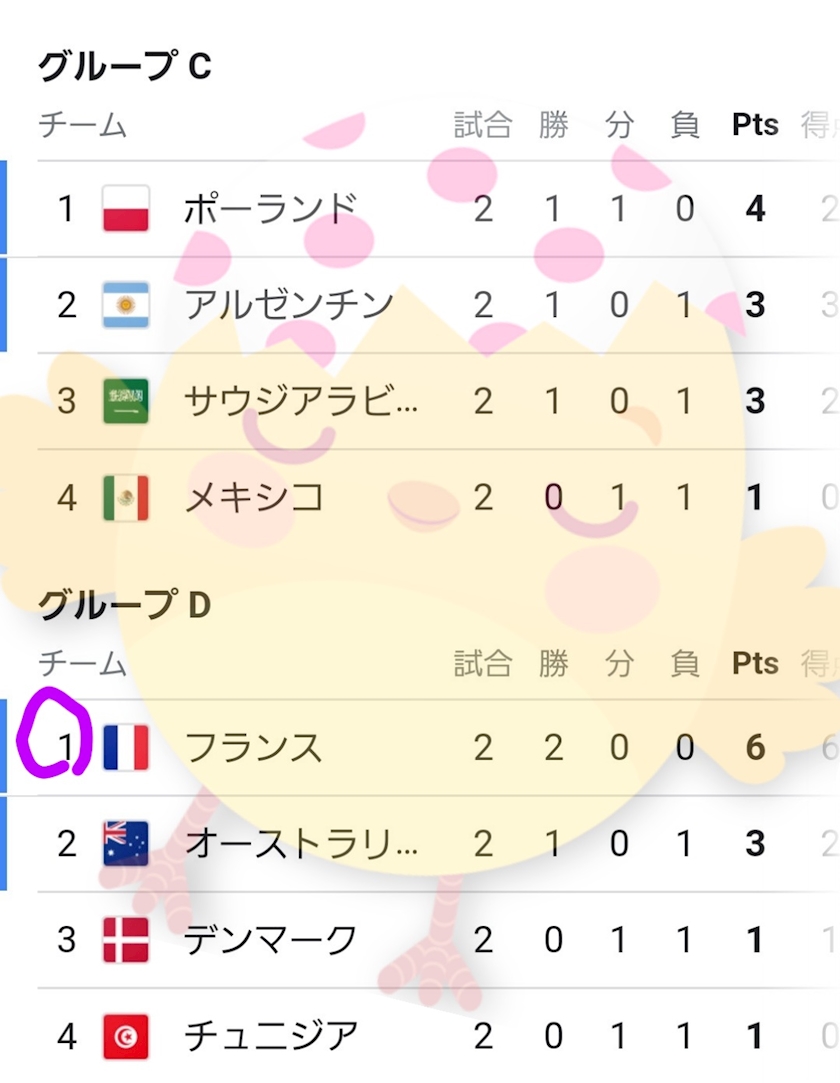Click France's 6 points value
This screenshot has height=1083, width=840.
[755, 747]
